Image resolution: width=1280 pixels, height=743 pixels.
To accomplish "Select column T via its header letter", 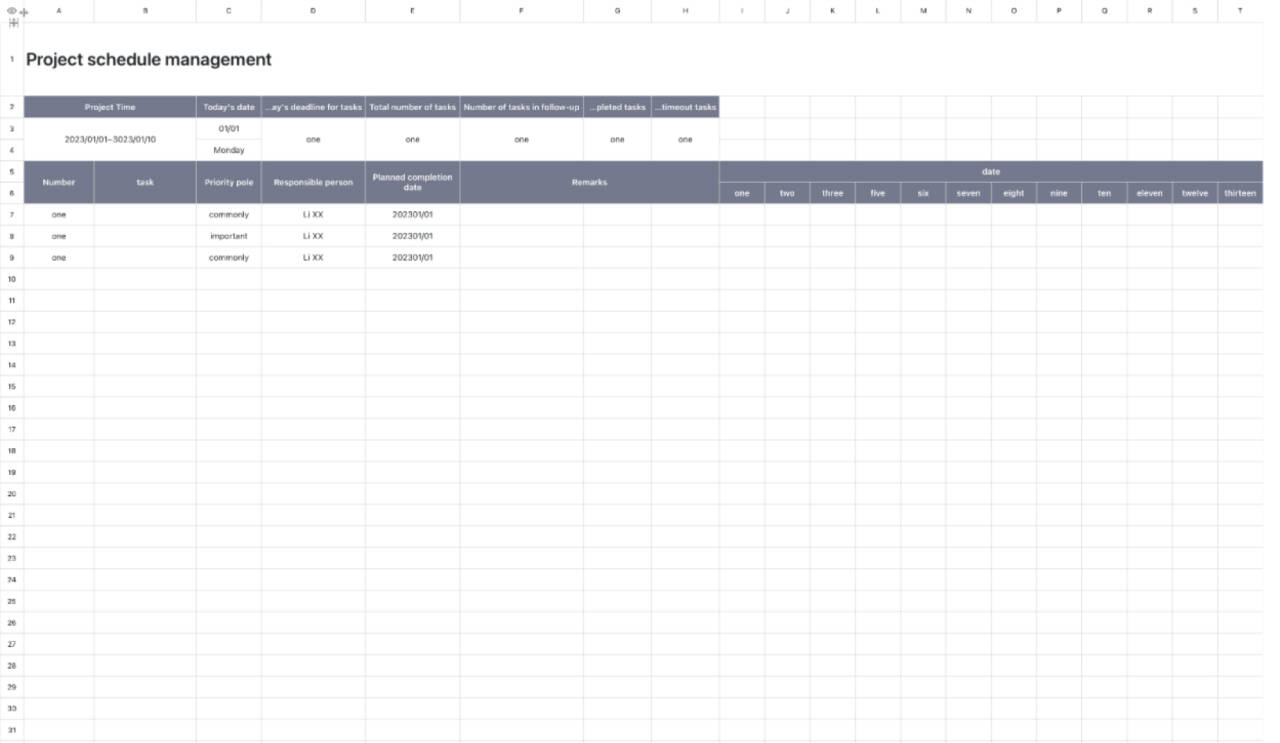I will (1240, 10).
